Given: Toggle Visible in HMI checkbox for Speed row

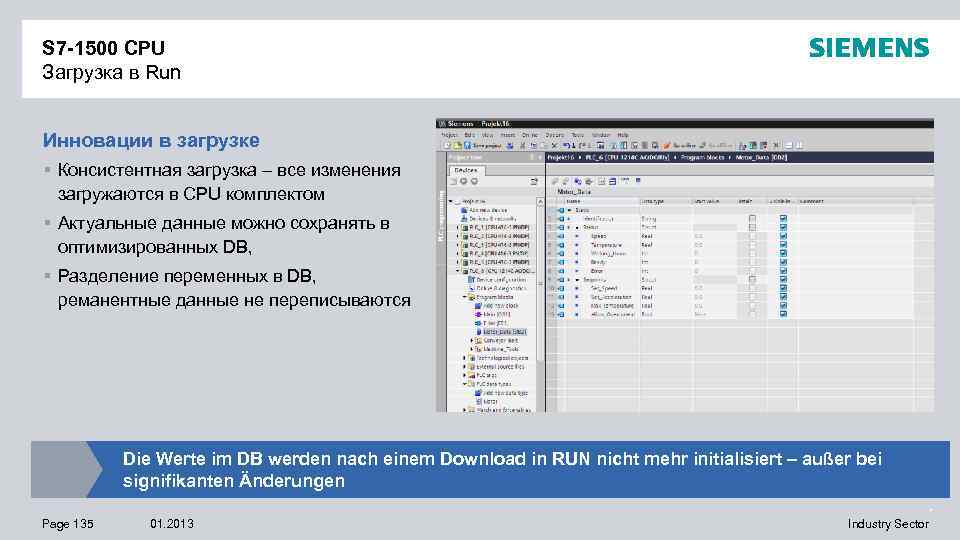Looking at the screenshot, I should [783, 236].
